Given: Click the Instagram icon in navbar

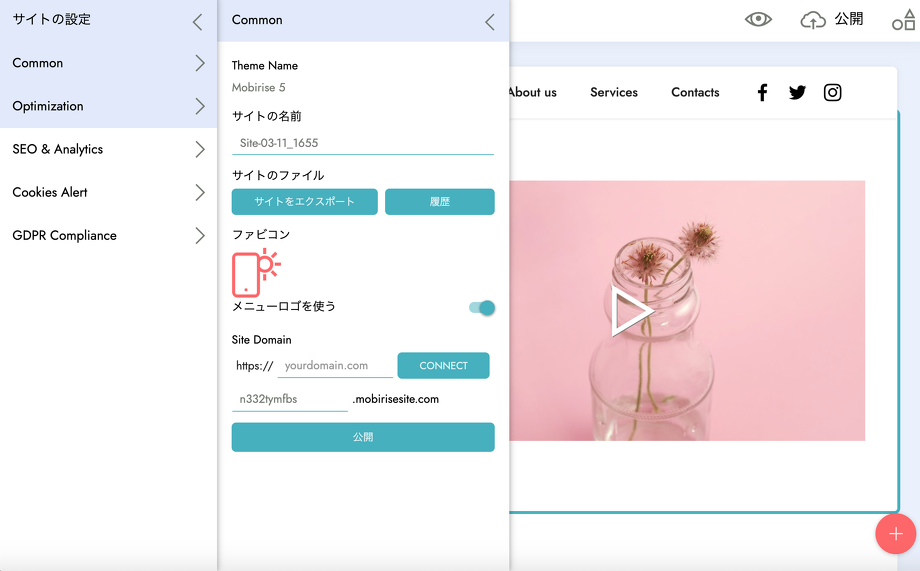Looking at the screenshot, I should click(x=832, y=93).
